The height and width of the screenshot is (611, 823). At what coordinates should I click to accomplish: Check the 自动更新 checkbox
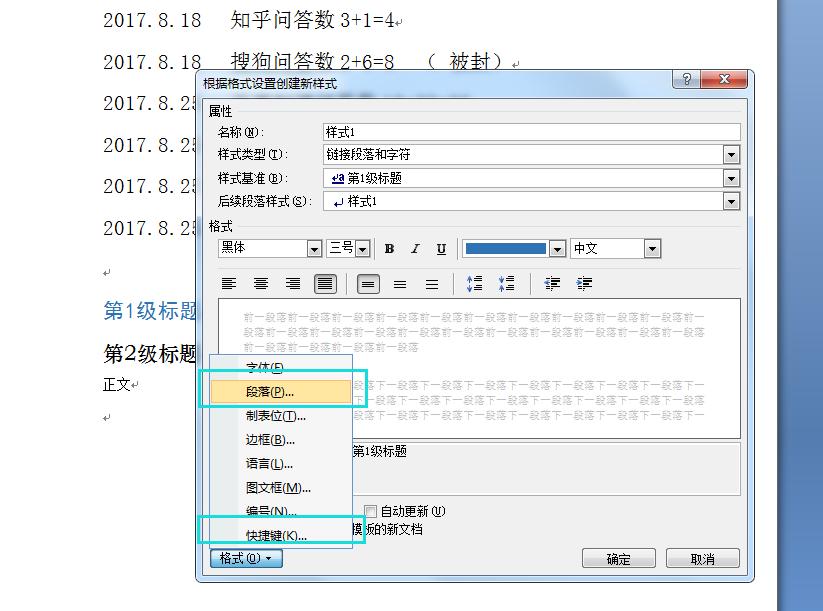pos(371,510)
